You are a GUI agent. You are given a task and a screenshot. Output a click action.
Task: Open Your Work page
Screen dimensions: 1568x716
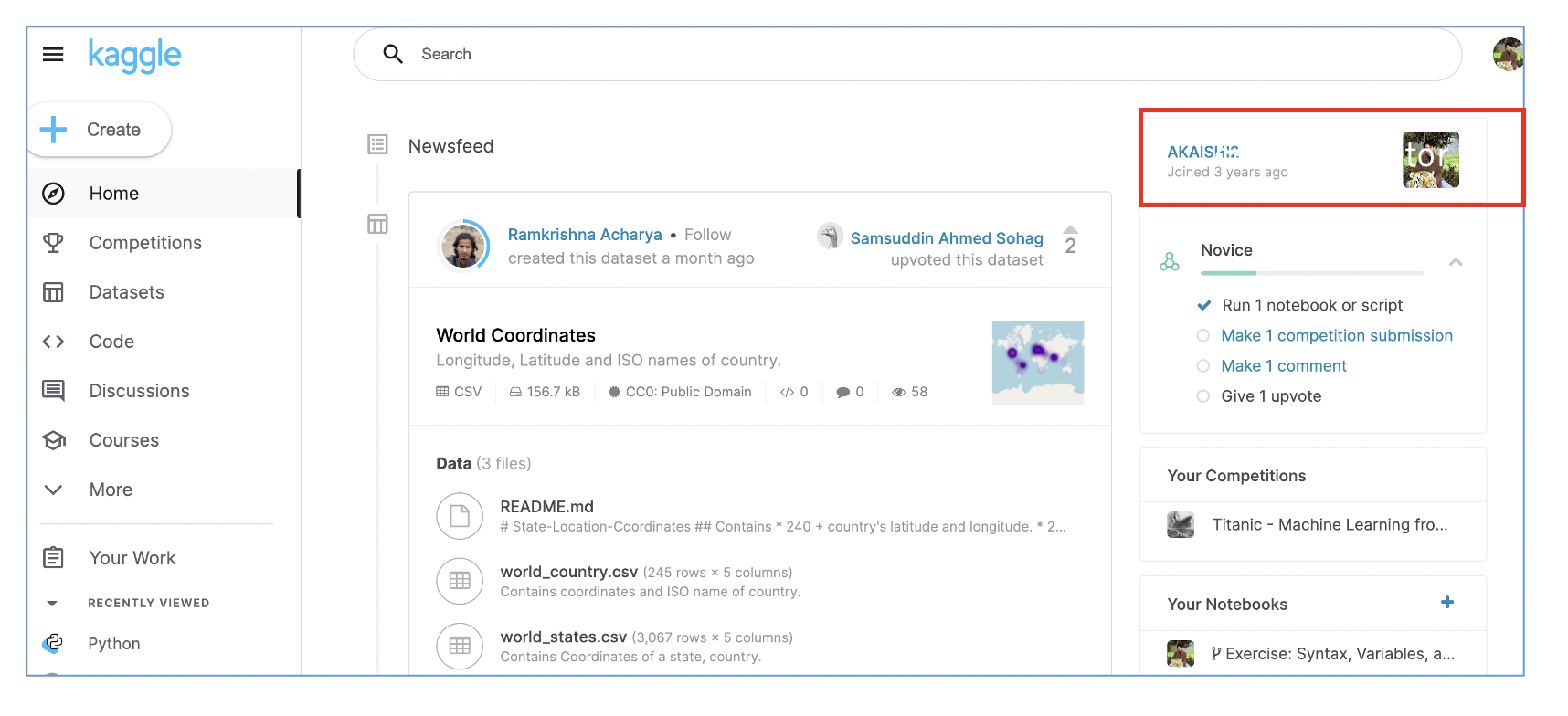click(132, 558)
